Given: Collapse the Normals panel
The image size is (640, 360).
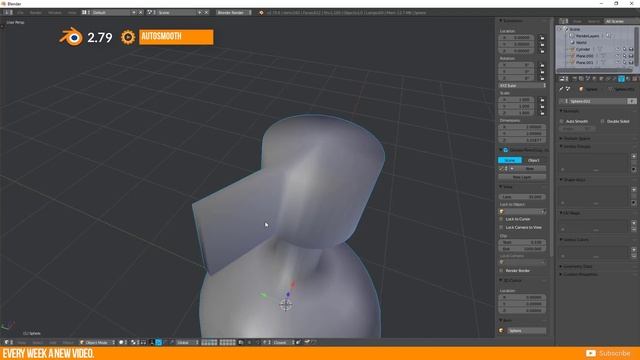Looking at the screenshot, I should point(571,111).
